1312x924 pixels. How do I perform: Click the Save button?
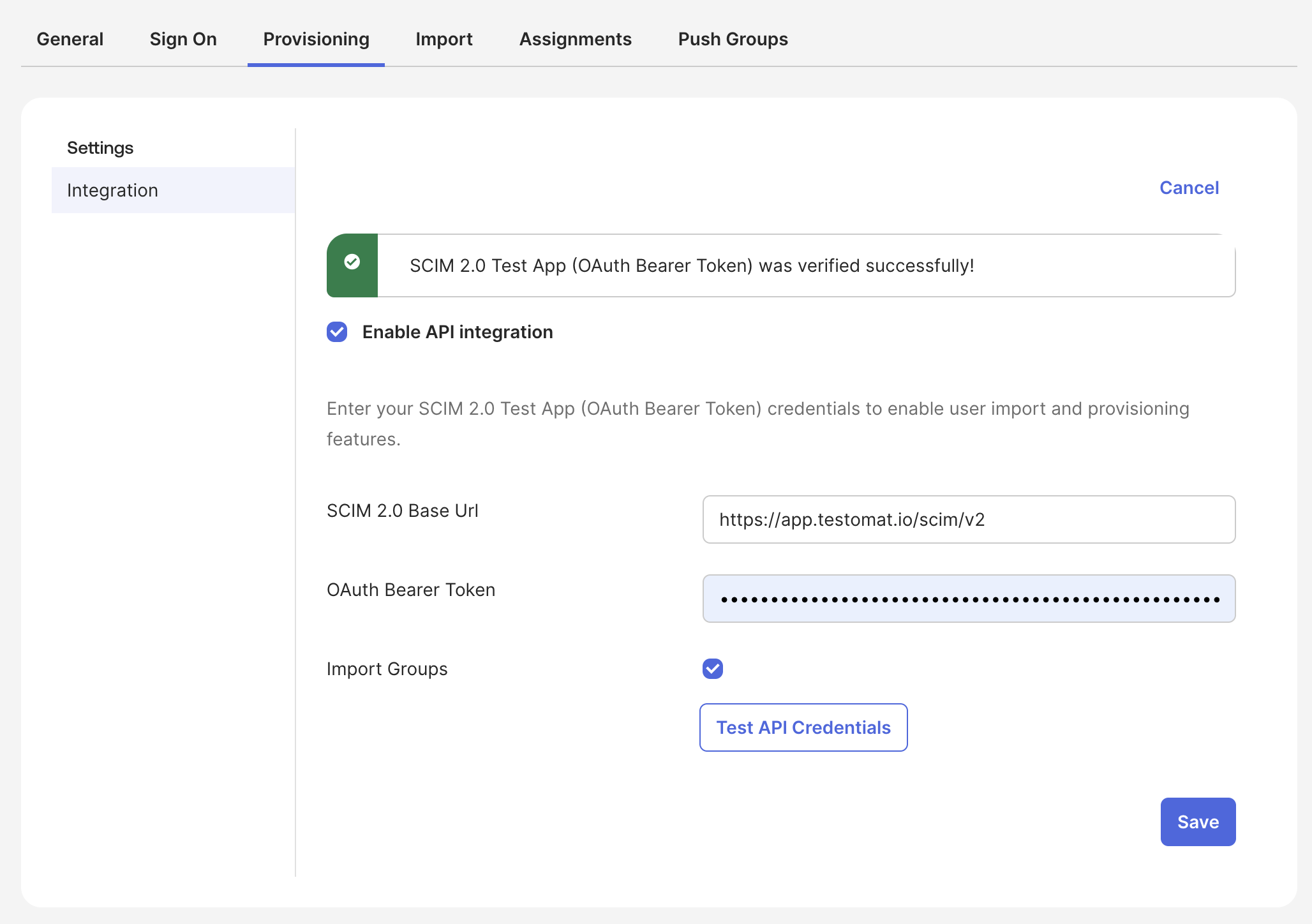pyautogui.click(x=1198, y=822)
